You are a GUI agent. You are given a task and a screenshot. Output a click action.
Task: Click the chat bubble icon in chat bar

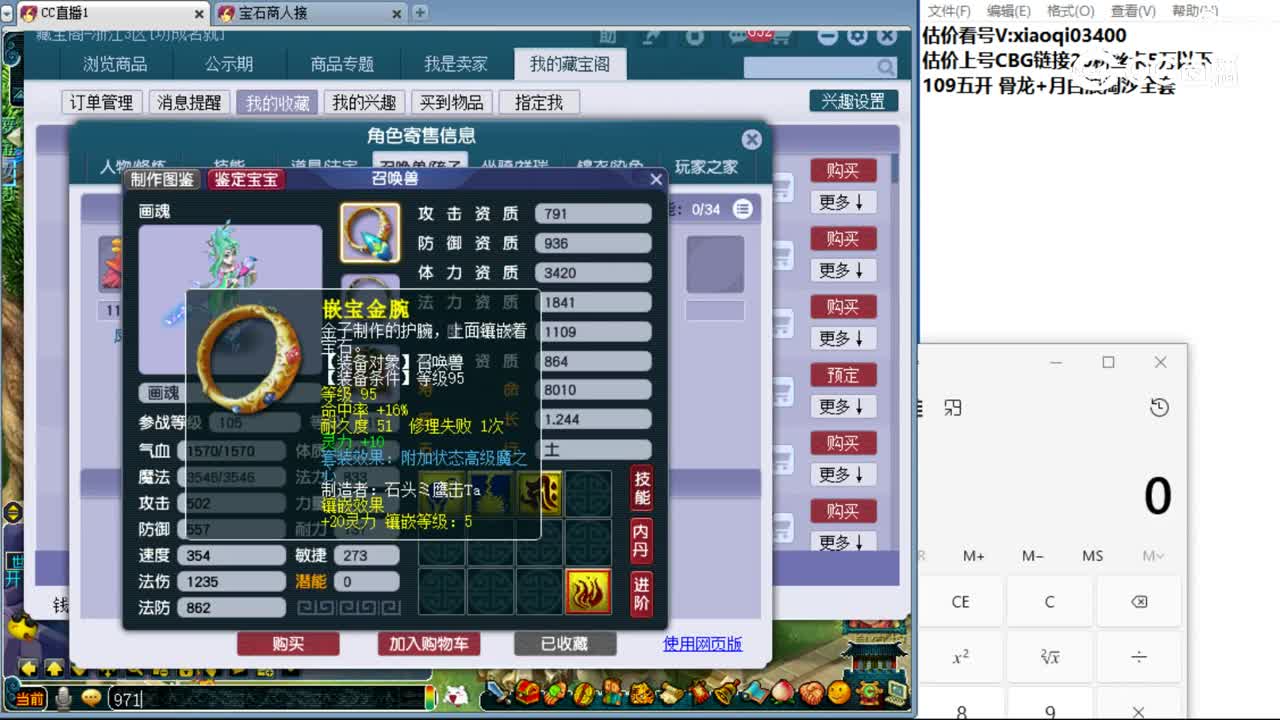click(x=91, y=698)
